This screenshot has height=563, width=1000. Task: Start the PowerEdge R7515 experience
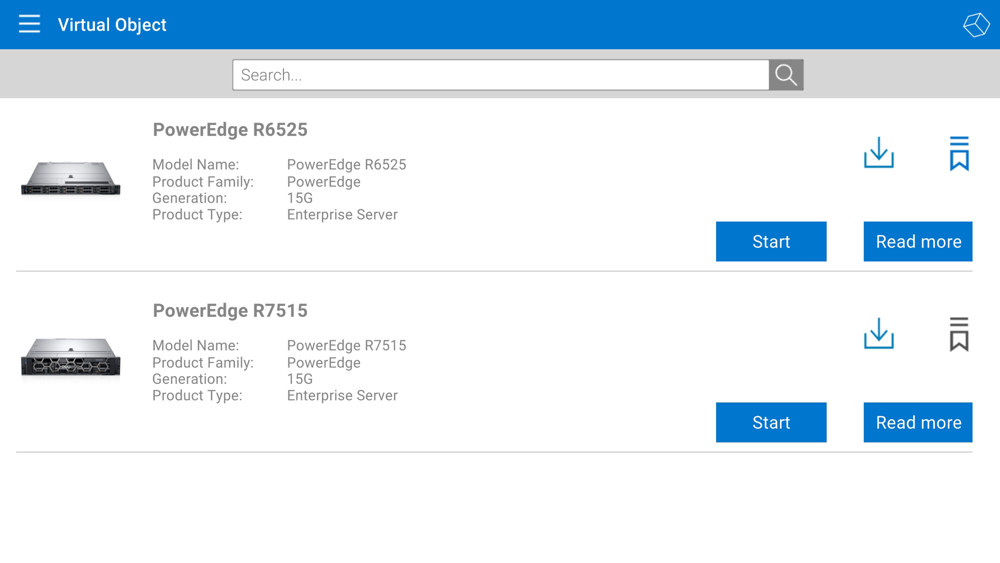point(771,423)
